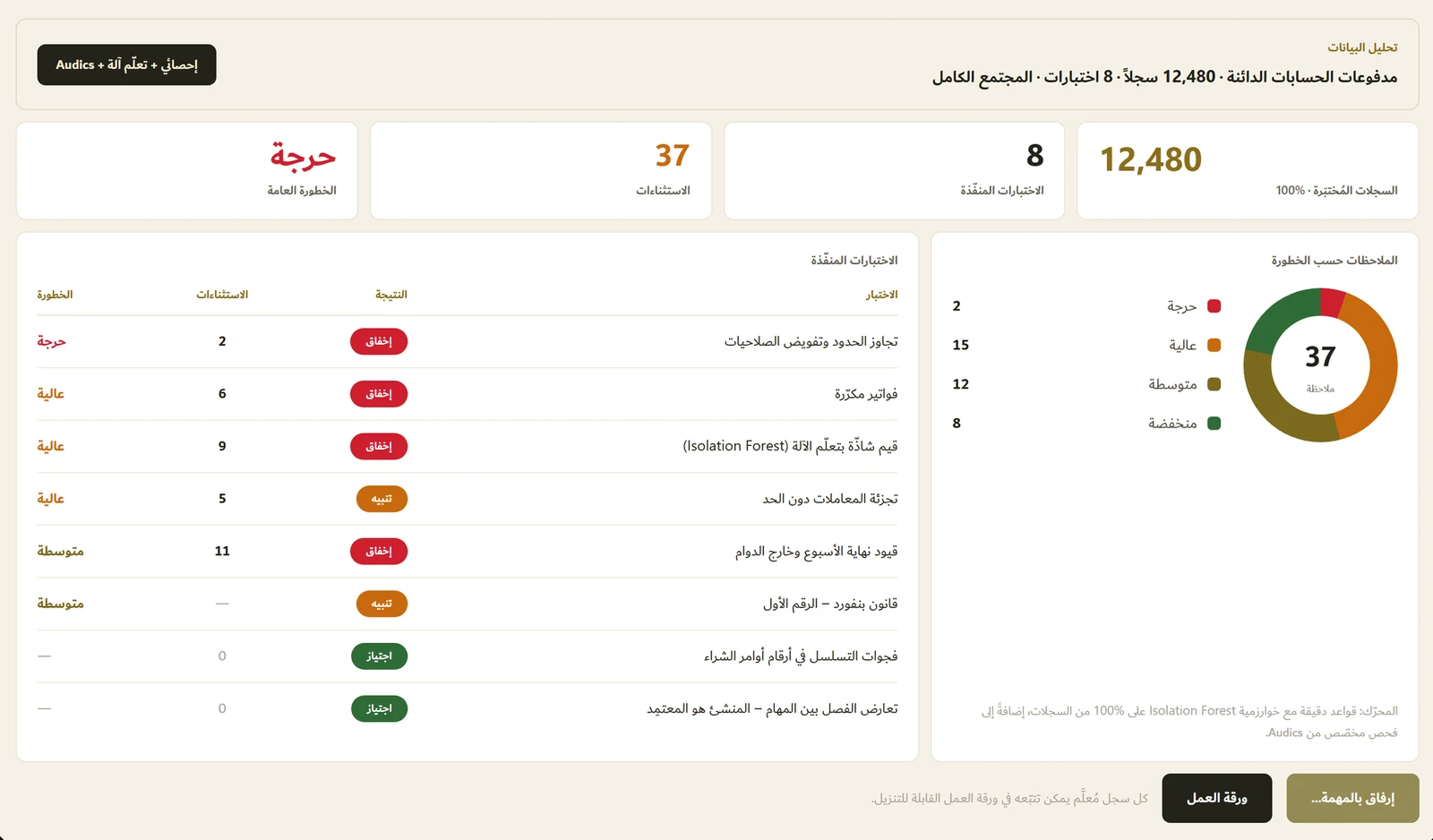Click the الاختبار column header

pyautogui.click(x=881, y=295)
